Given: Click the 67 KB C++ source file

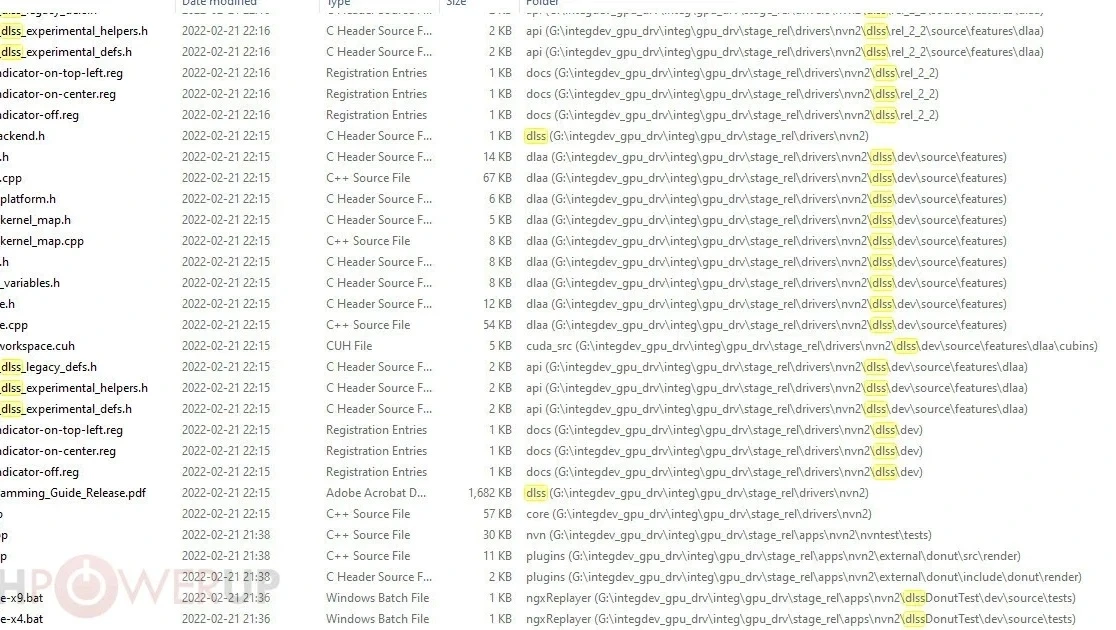Looking at the screenshot, I should (11, 178).
